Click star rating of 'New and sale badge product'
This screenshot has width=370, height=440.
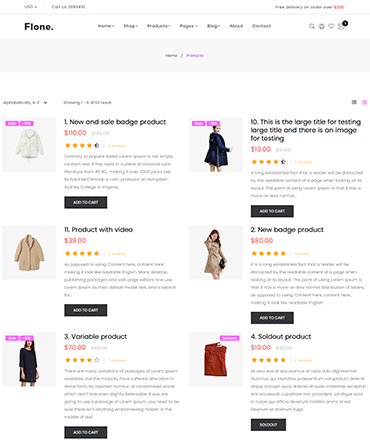coord(82,145)
